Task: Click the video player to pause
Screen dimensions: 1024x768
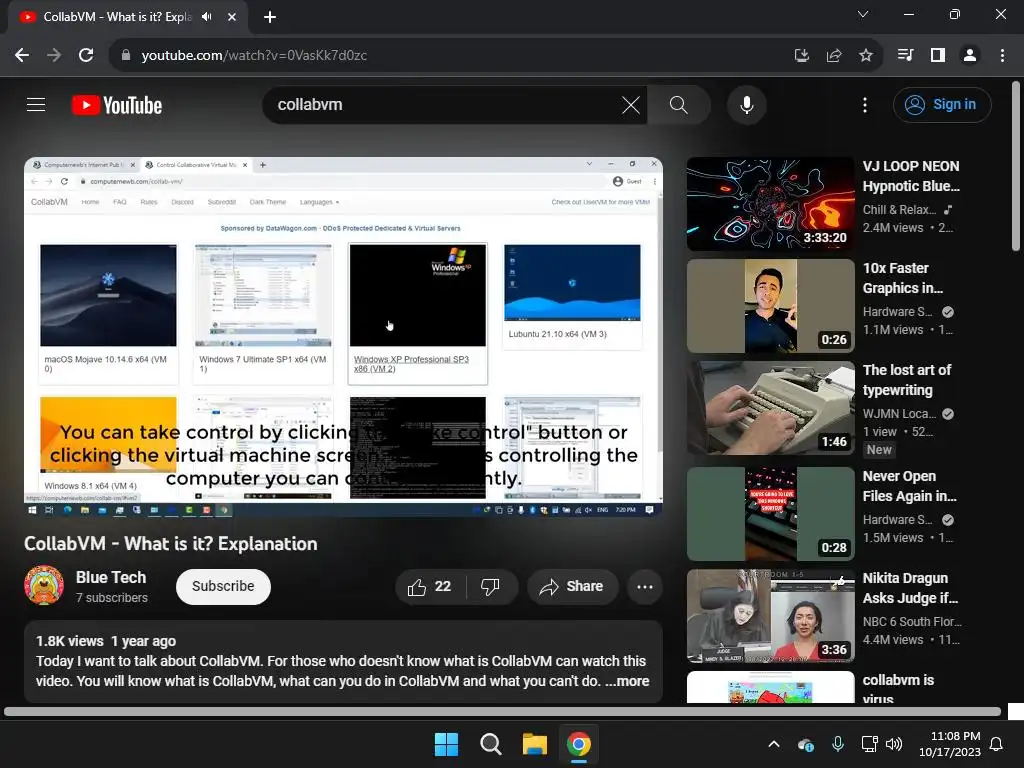Action: (344, 337)
